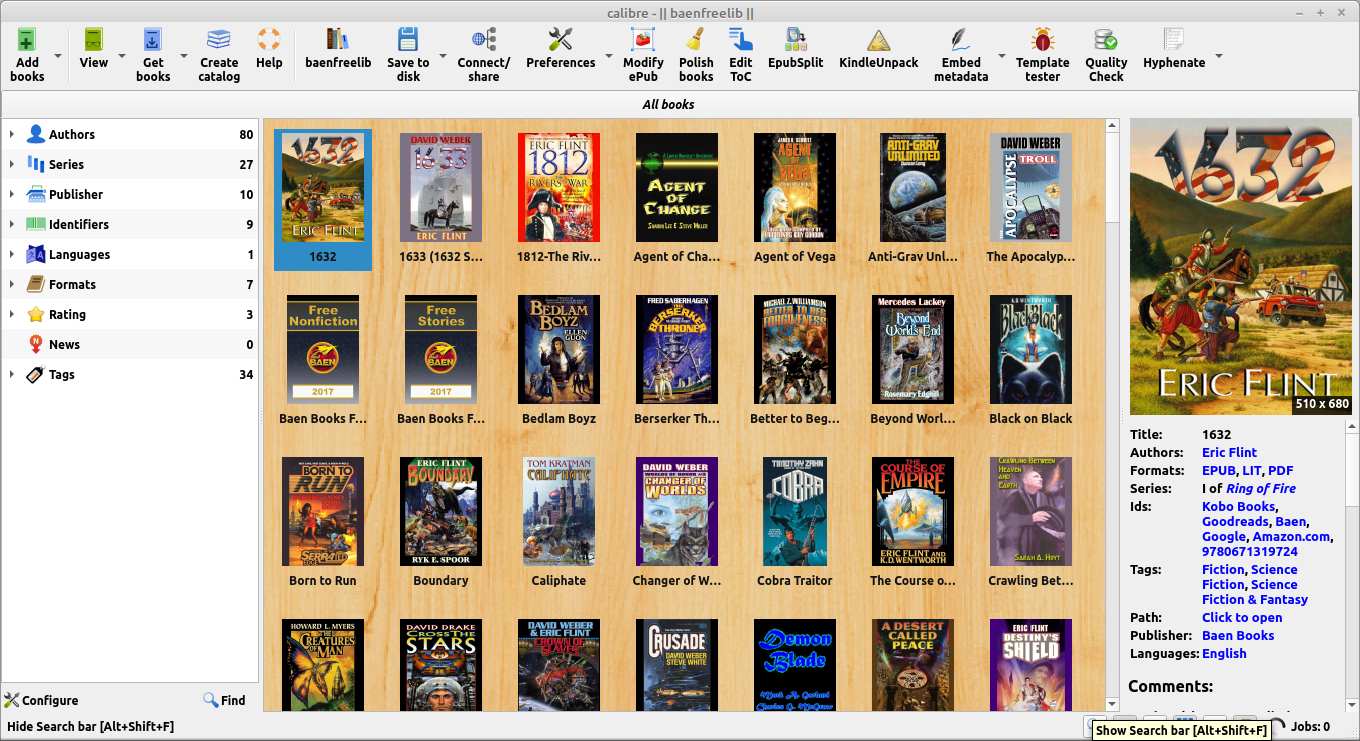Image resolution: width=1360 pixels, height=741 pixels.
Task: Run the Polish books tool
Action: [x=696, y=40]
